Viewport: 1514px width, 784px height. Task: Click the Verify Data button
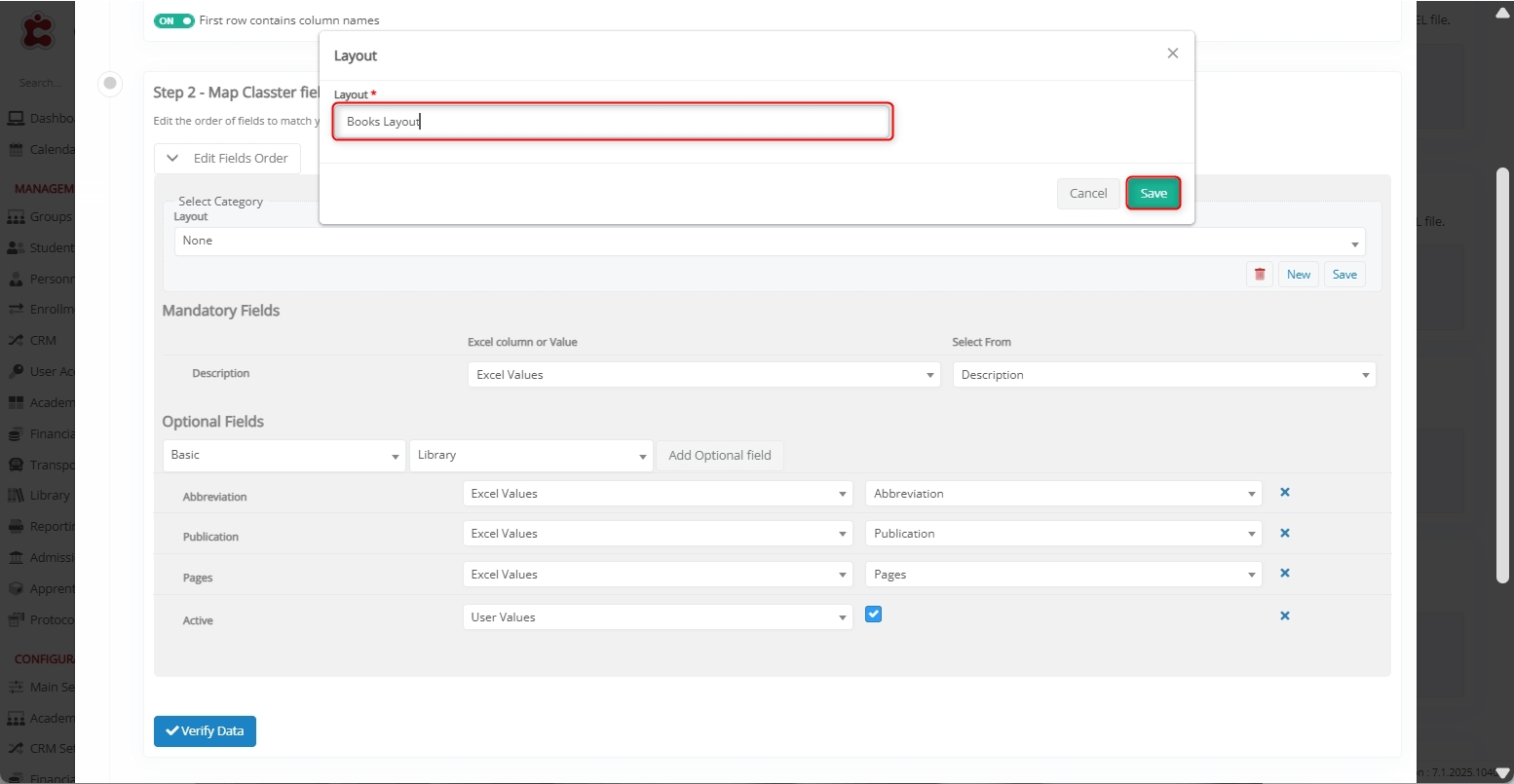[x=205, y=731]
